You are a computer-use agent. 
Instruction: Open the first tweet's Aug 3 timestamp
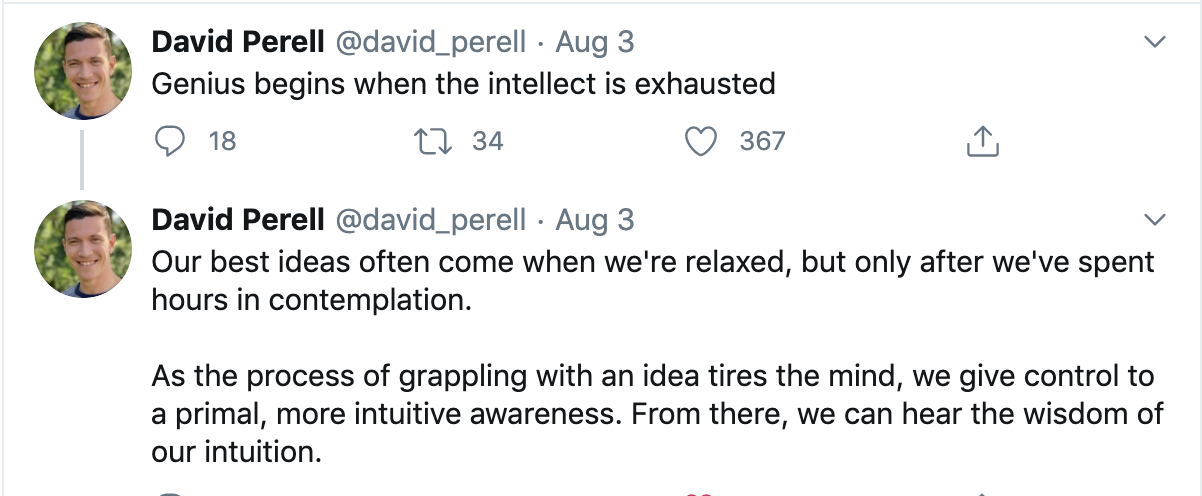(x=595, y=42)
